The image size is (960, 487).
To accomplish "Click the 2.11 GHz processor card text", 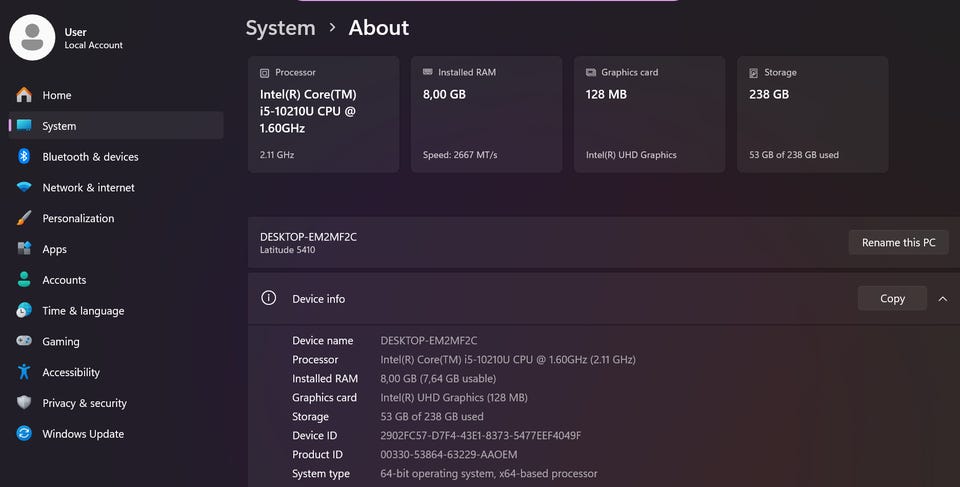I will pos(277,155).
